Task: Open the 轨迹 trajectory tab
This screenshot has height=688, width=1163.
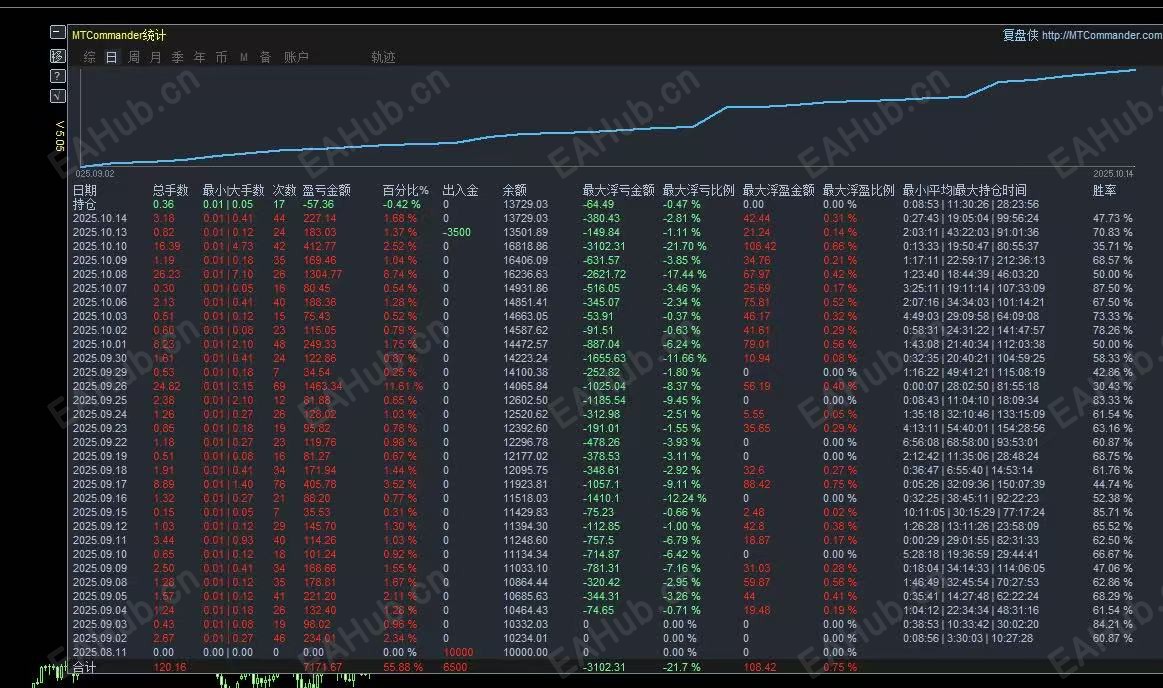Action: 383,57
